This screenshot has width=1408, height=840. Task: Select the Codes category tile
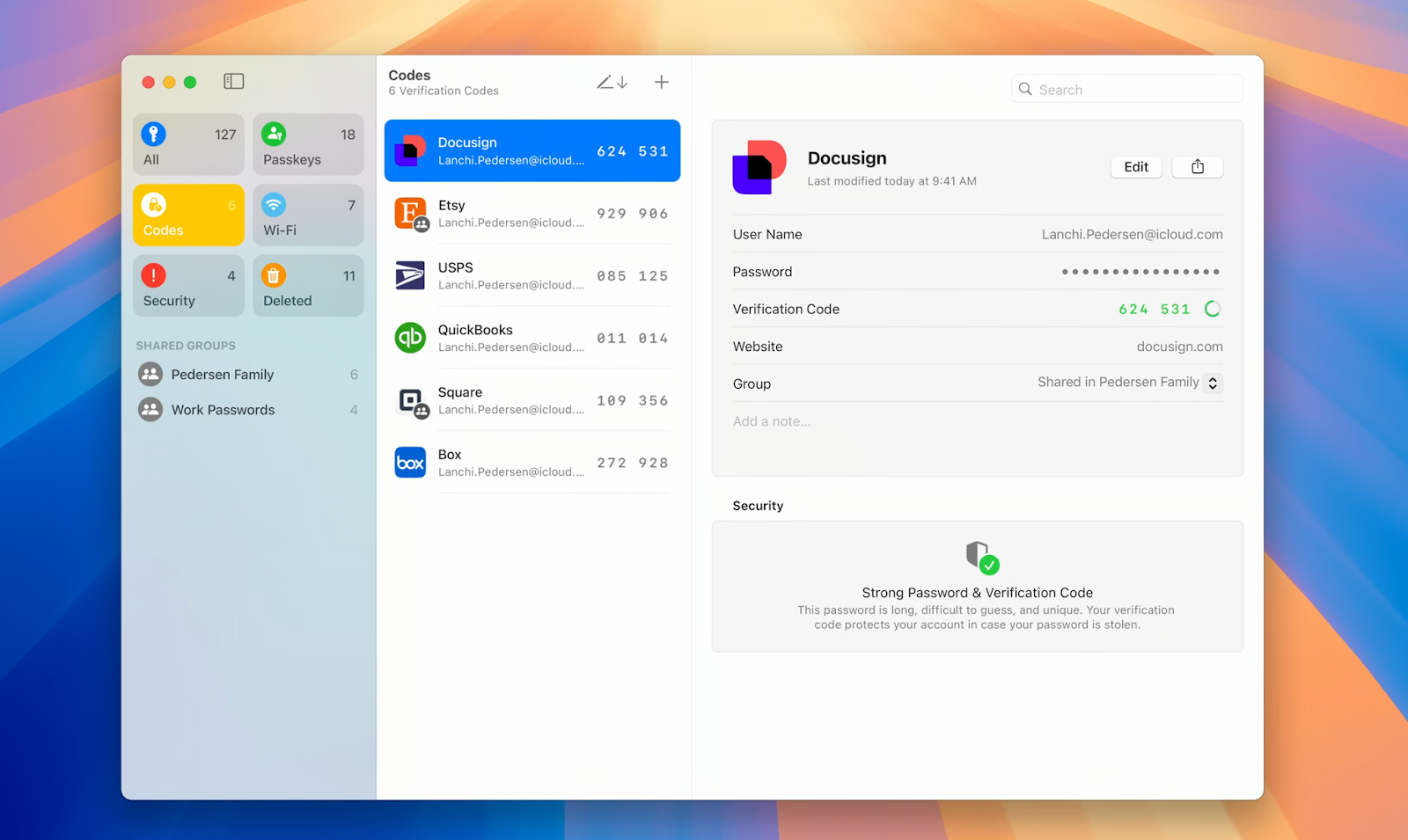pyautogui.click(x=188, y=215)
